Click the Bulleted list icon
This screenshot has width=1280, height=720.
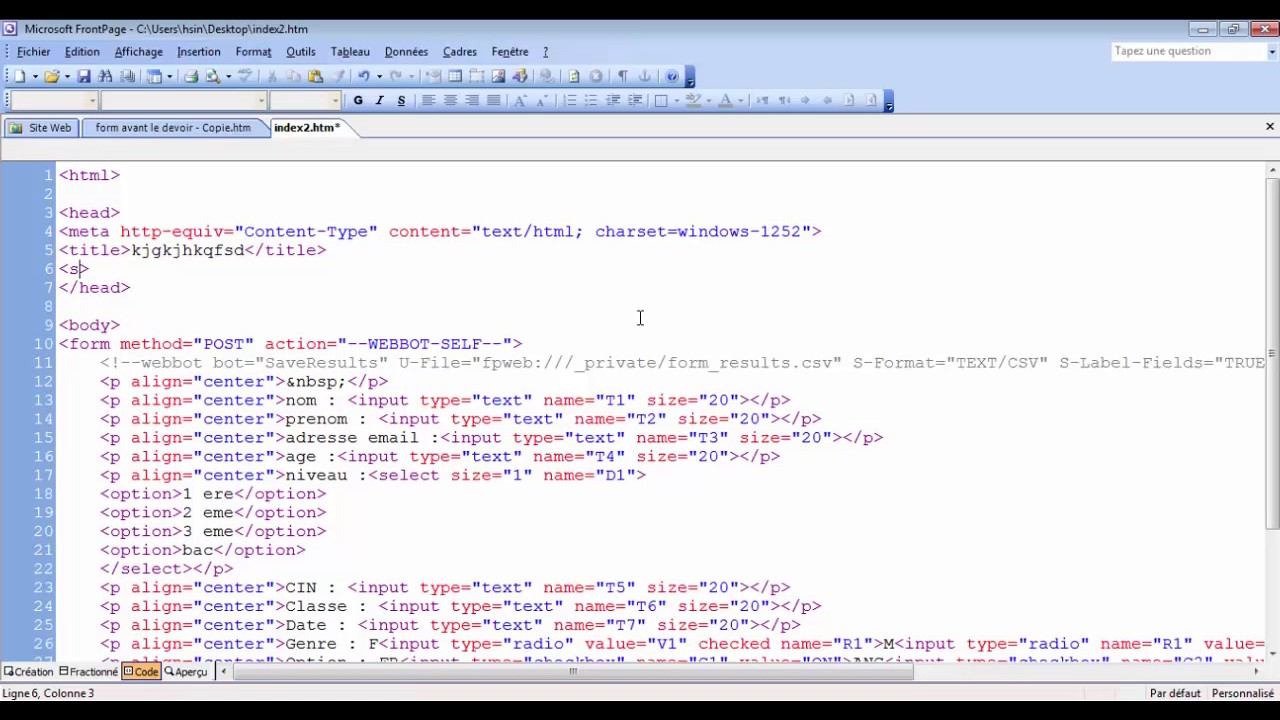591,100
